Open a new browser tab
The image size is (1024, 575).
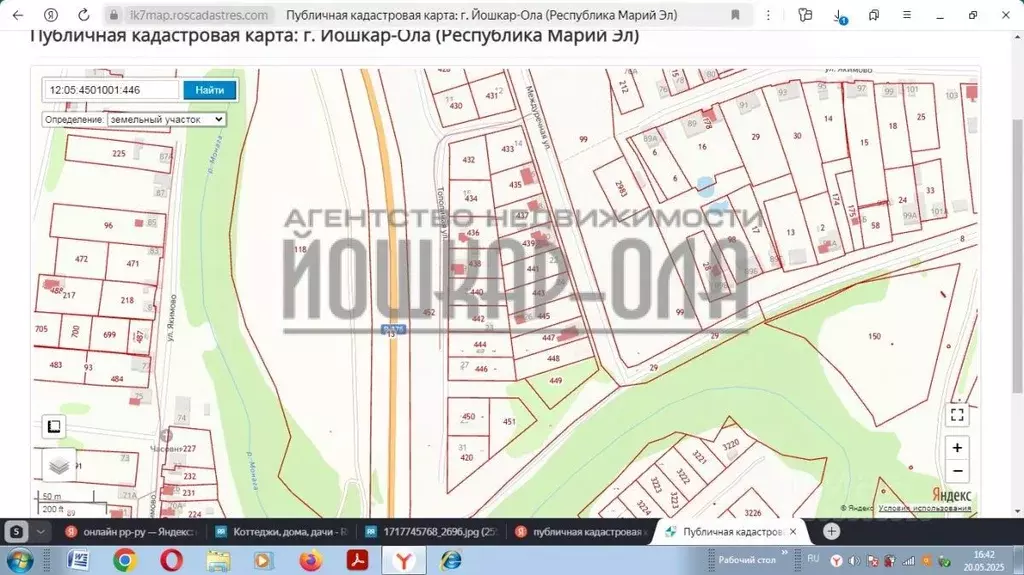tap(831, 532)
